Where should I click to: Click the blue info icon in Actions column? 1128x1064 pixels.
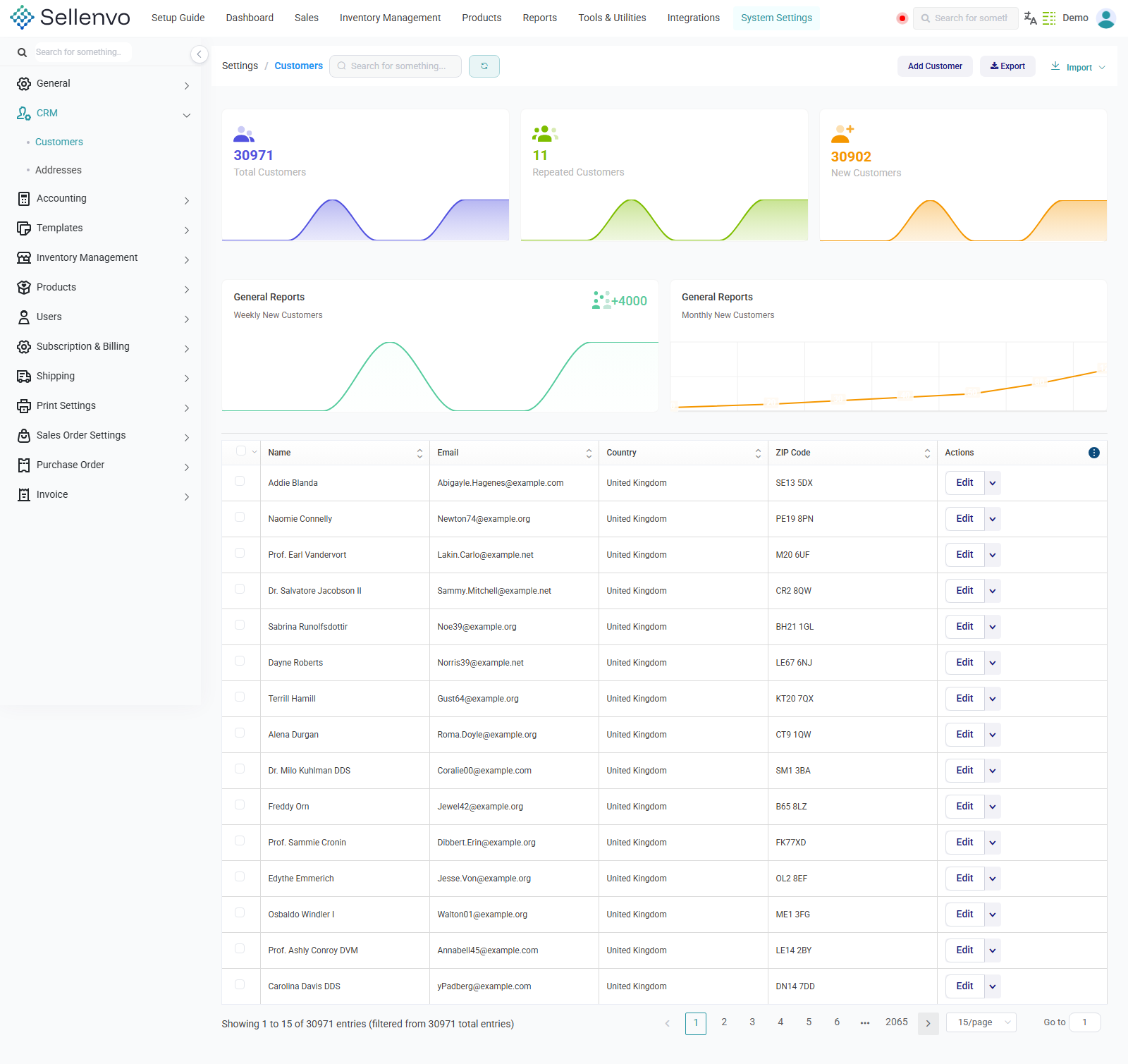click(1093, 453)
